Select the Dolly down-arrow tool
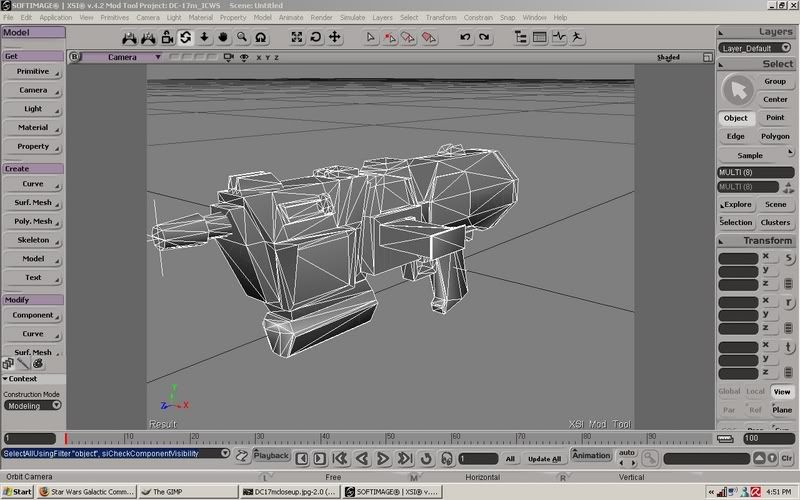800x500 pixels. click(204, 37)
